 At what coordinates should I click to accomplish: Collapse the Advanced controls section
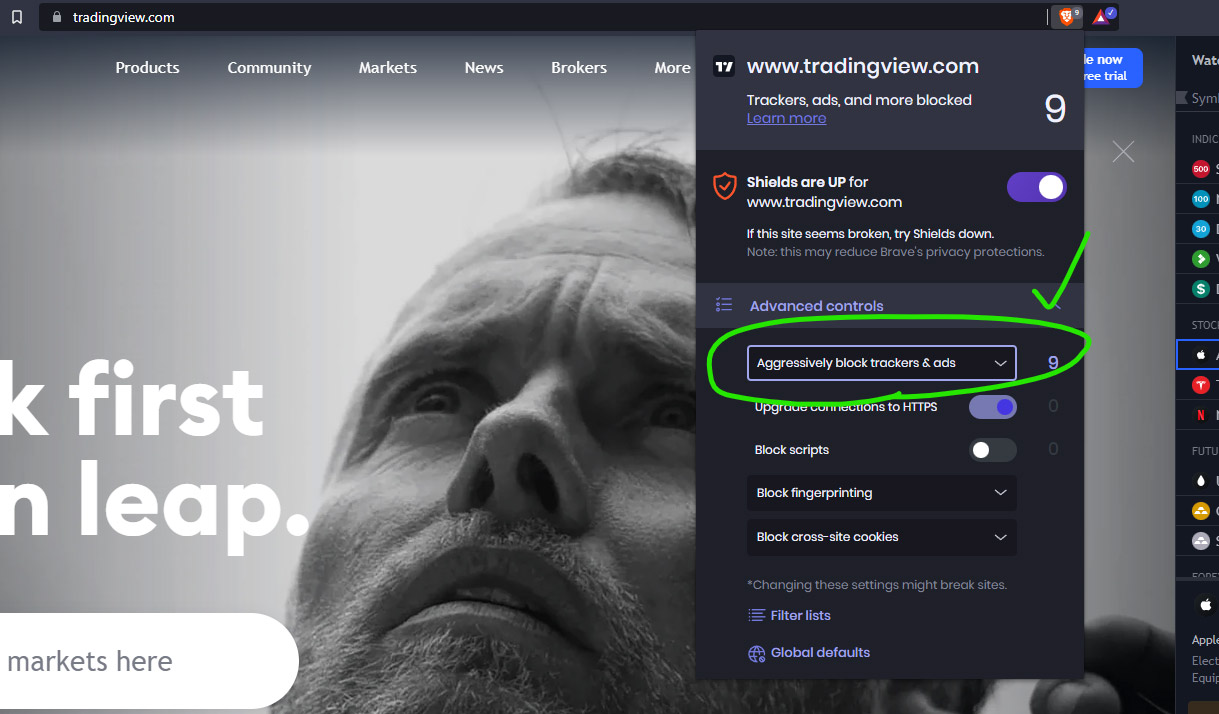tap(890, 305)
